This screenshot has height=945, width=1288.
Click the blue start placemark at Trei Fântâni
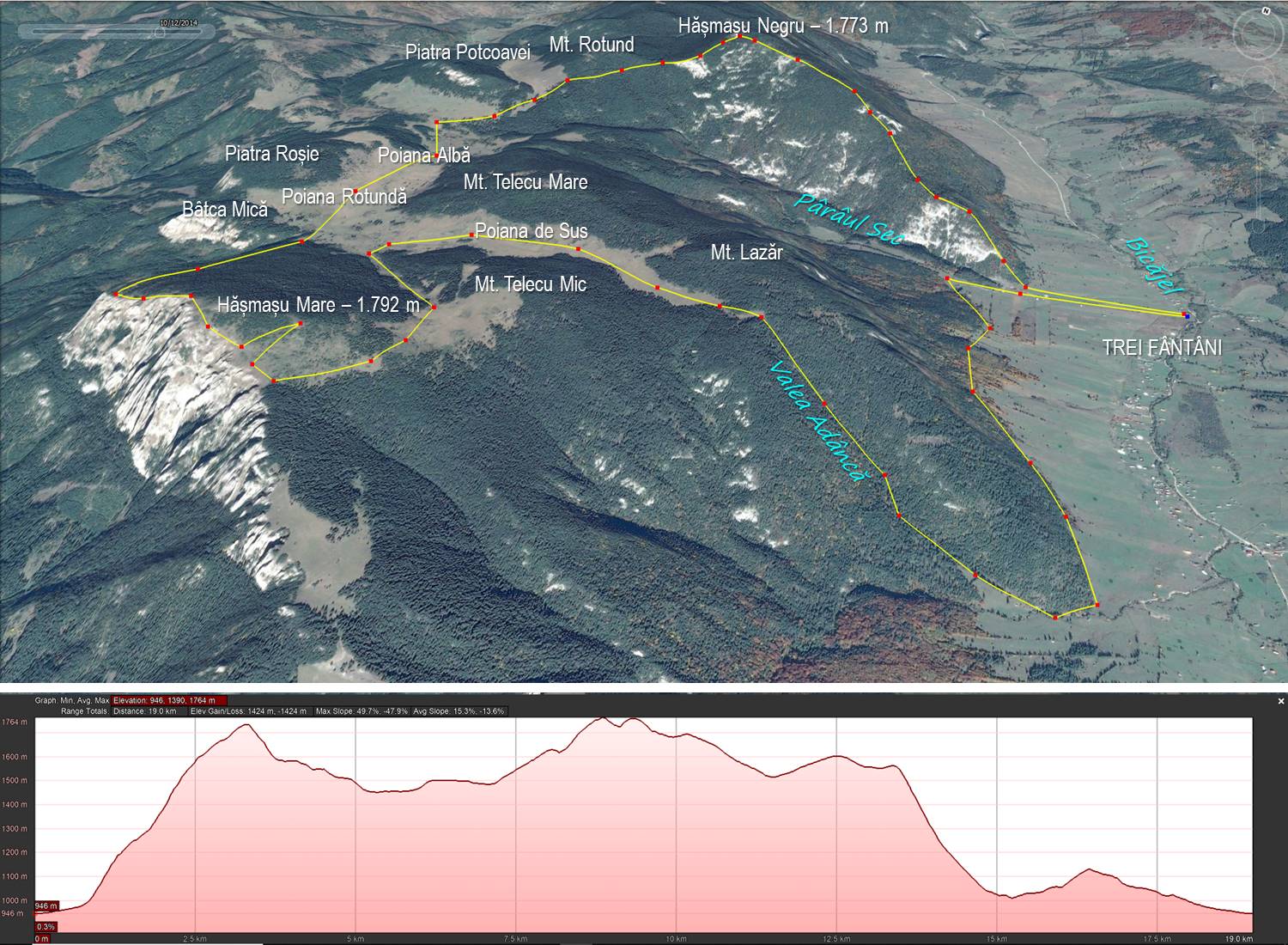point(1187,315)
